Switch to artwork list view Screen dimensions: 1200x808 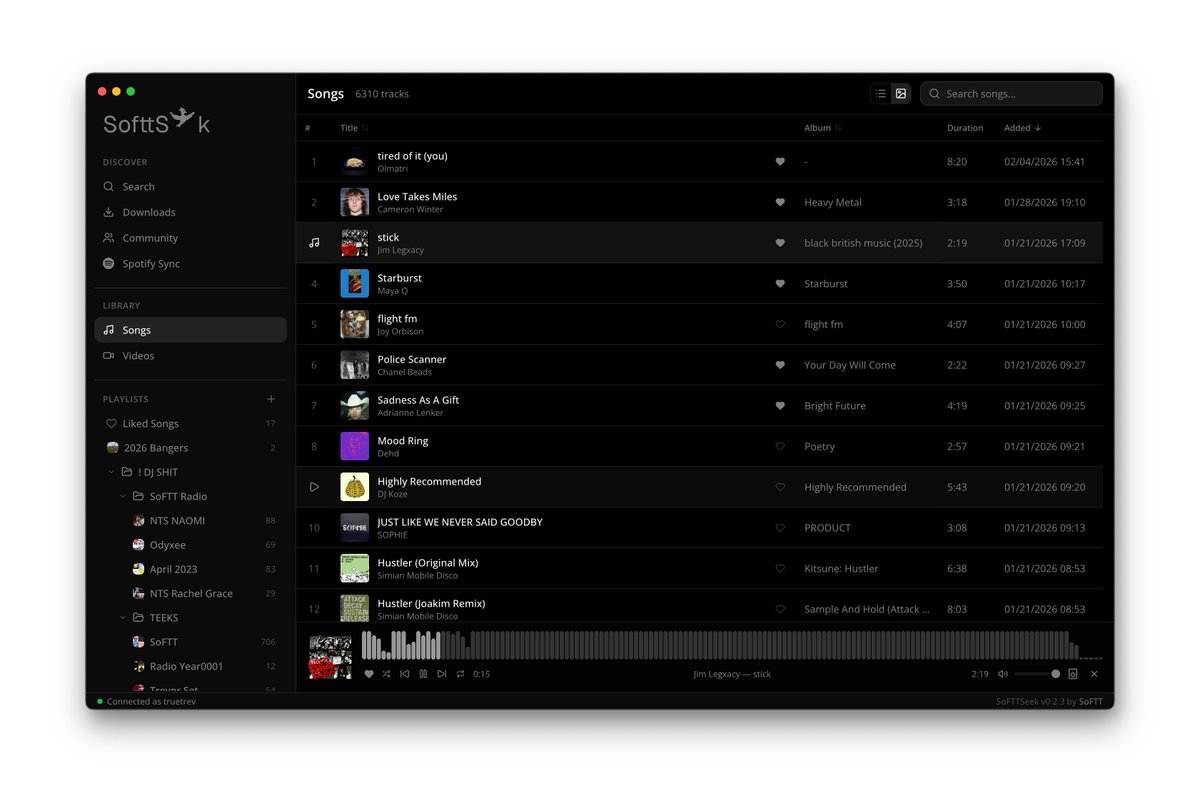tap(901, 94)
